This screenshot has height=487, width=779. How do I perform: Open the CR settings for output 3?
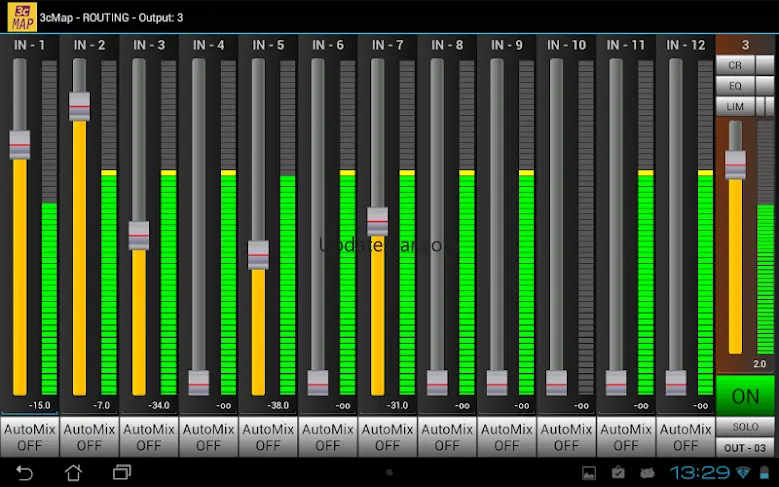736,65
